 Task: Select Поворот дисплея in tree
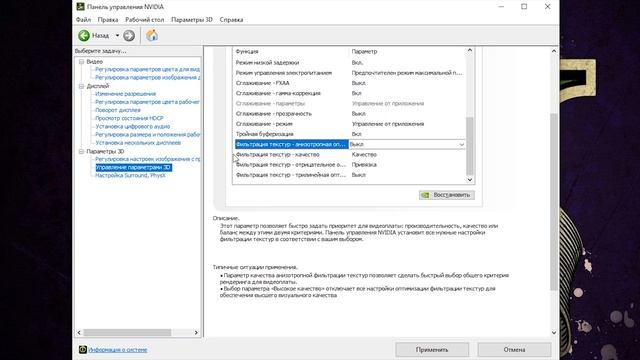pyautogui.click(x=118, y=110)
